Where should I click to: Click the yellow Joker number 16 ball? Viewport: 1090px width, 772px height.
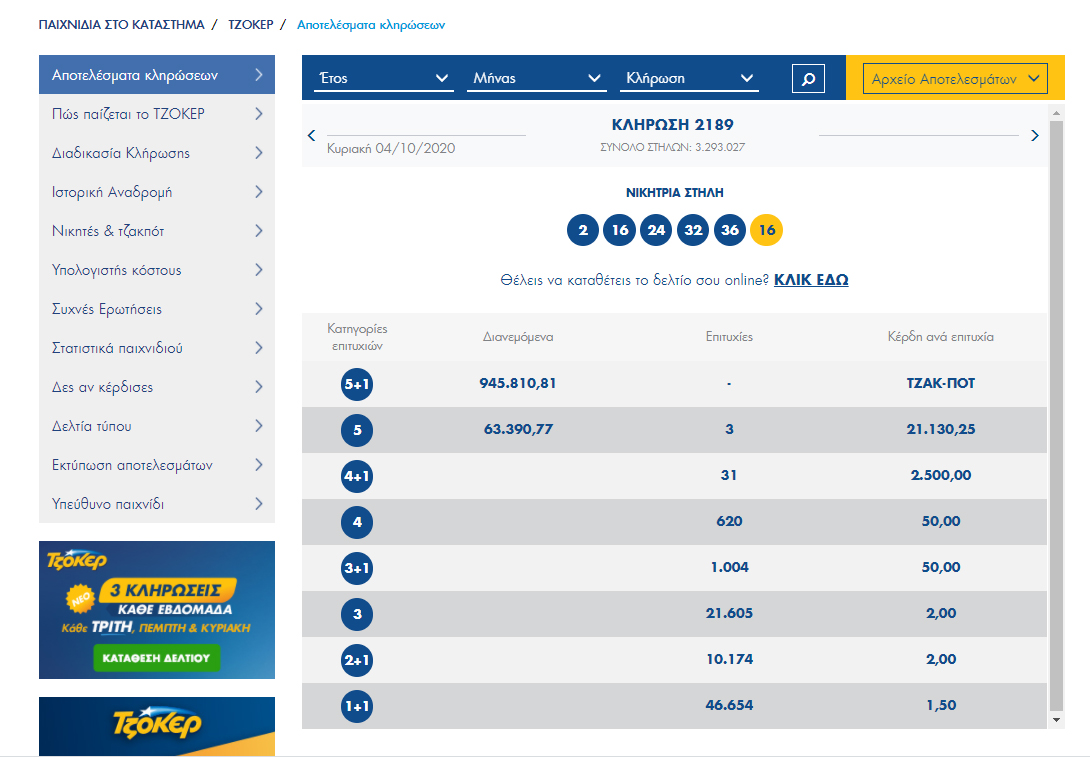766,230
